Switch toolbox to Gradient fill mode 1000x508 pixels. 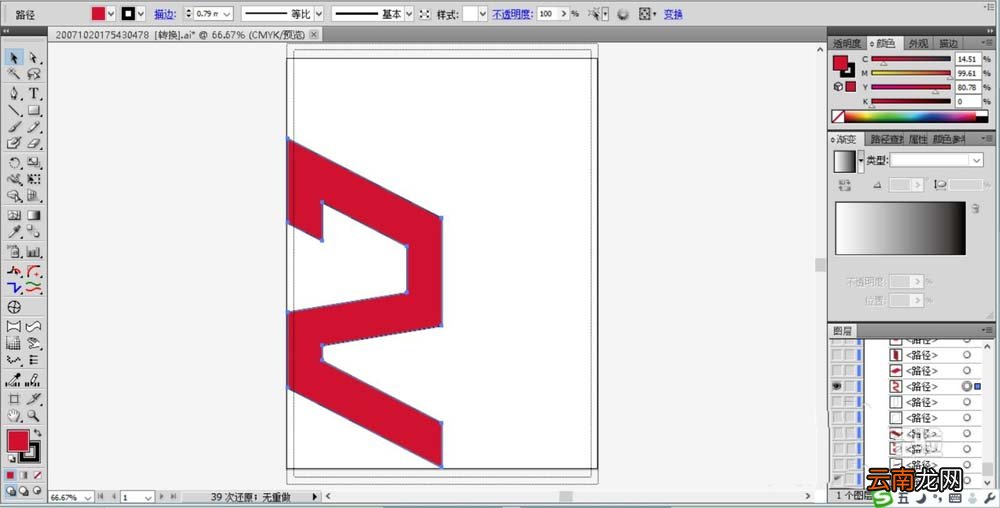24,475
